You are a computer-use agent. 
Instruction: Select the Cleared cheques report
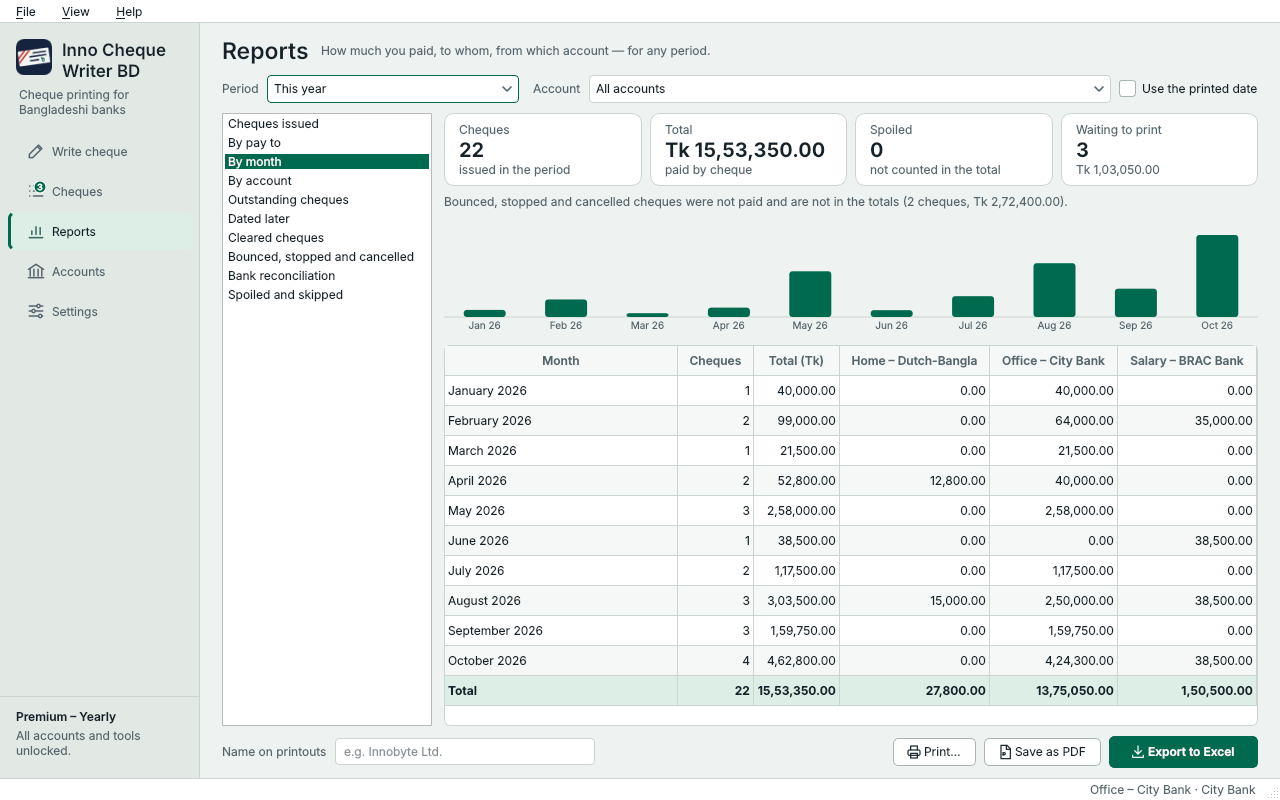point(327,238)
